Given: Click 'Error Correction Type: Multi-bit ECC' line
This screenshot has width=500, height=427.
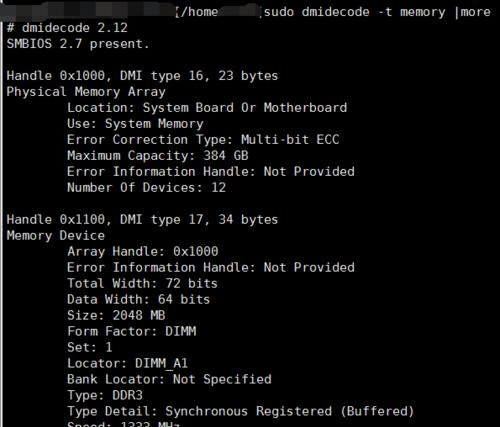Looking at the screenshot, I should click(x=203, y=140).
